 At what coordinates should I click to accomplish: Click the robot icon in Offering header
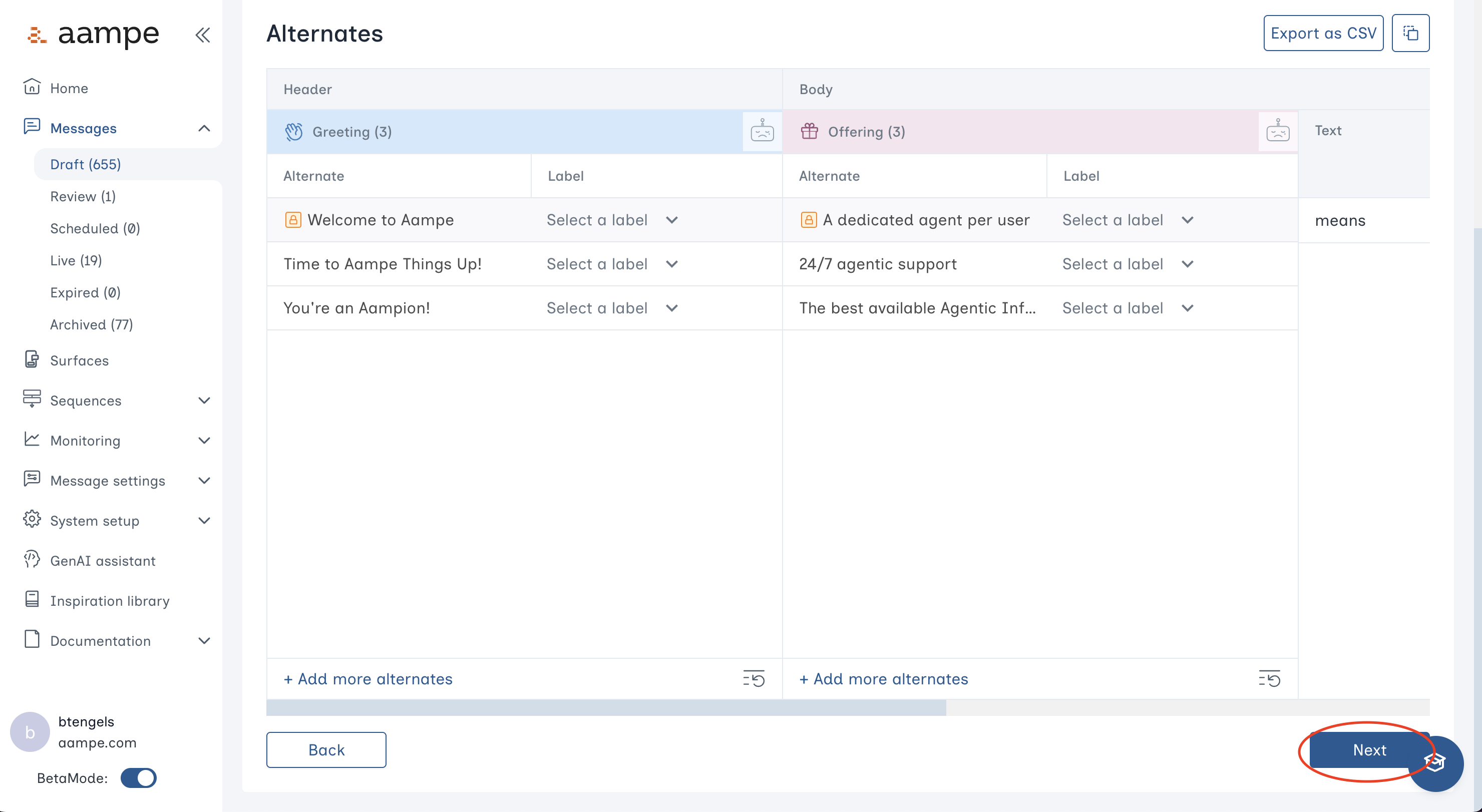1277,131
